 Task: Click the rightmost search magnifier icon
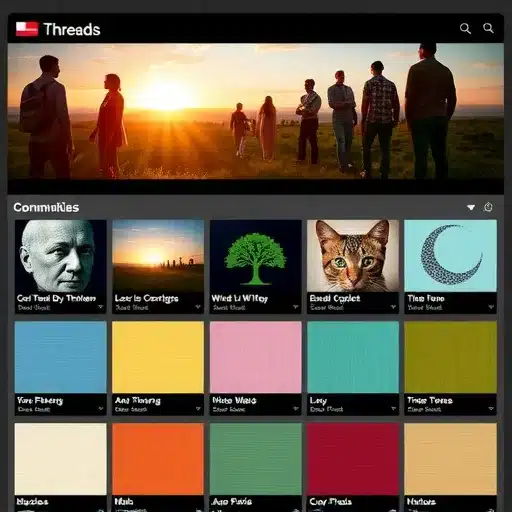[488, 28]
